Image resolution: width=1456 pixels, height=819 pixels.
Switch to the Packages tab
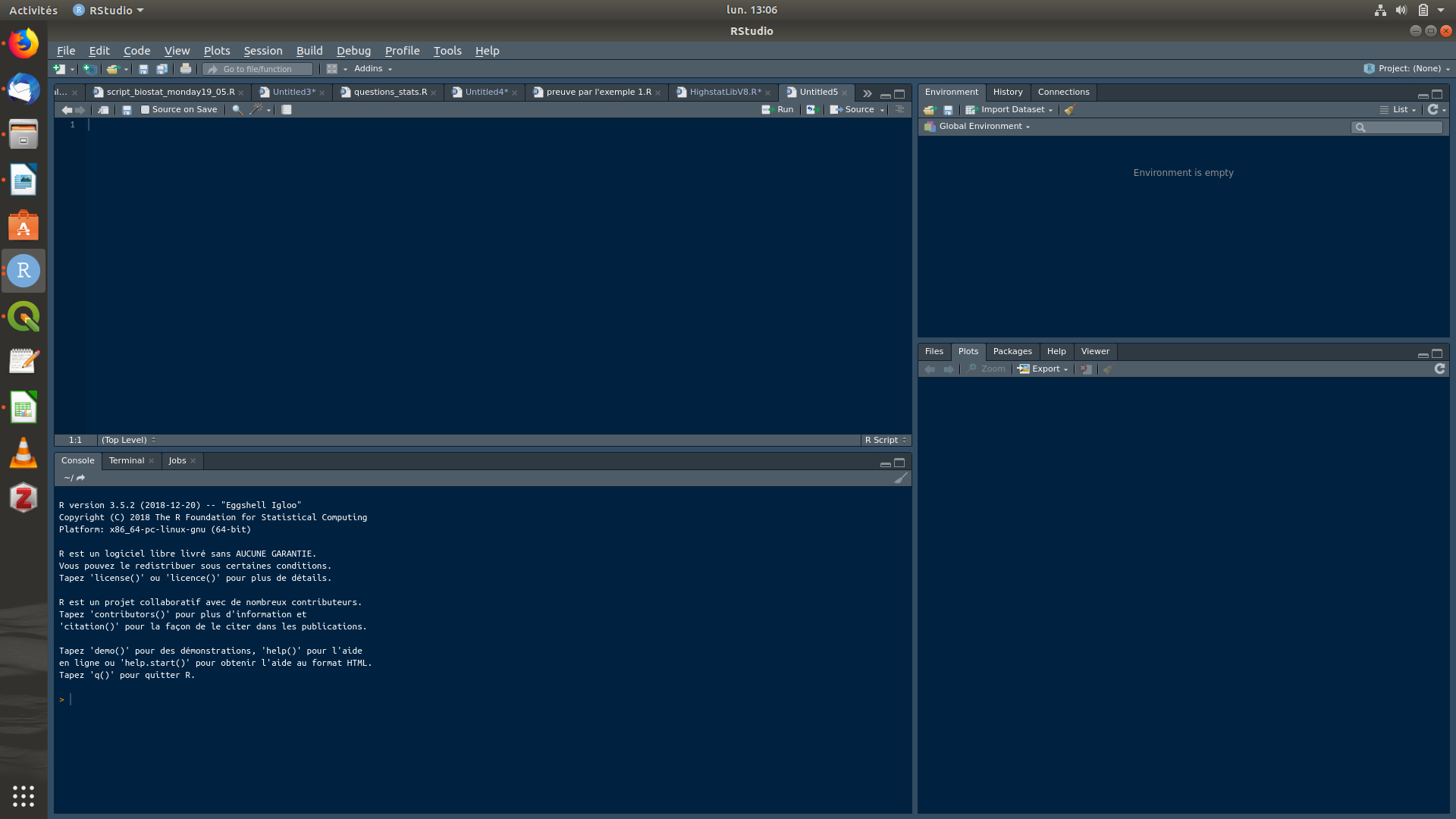tap(1012, 352)
